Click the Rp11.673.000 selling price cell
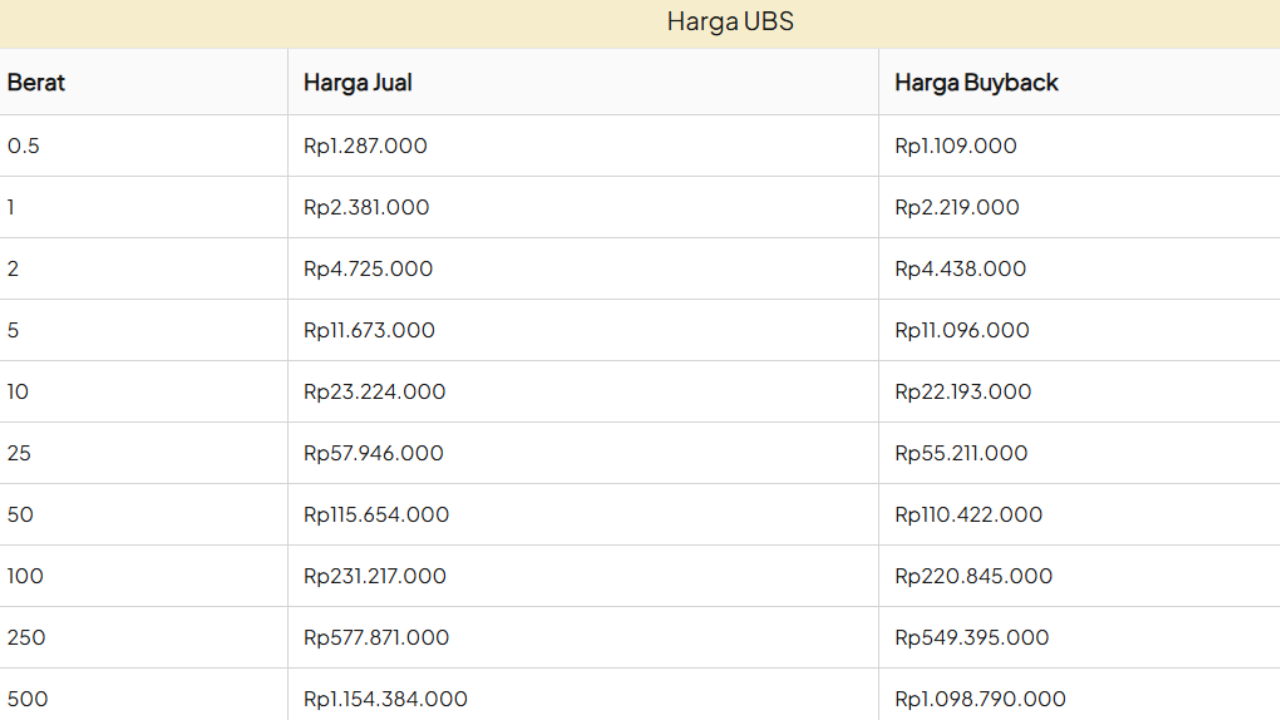 (x=369, y=331)
